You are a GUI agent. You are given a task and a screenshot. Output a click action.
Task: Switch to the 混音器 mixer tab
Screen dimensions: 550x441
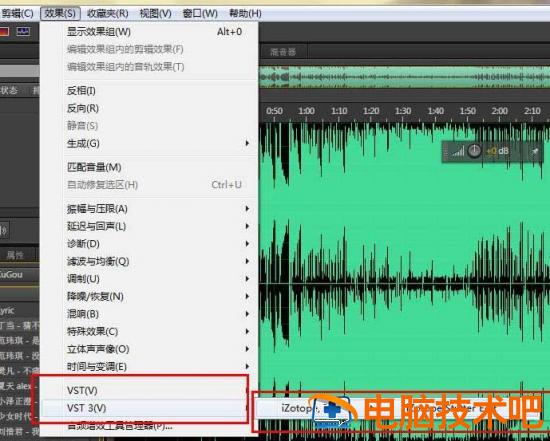pos(283,52)
